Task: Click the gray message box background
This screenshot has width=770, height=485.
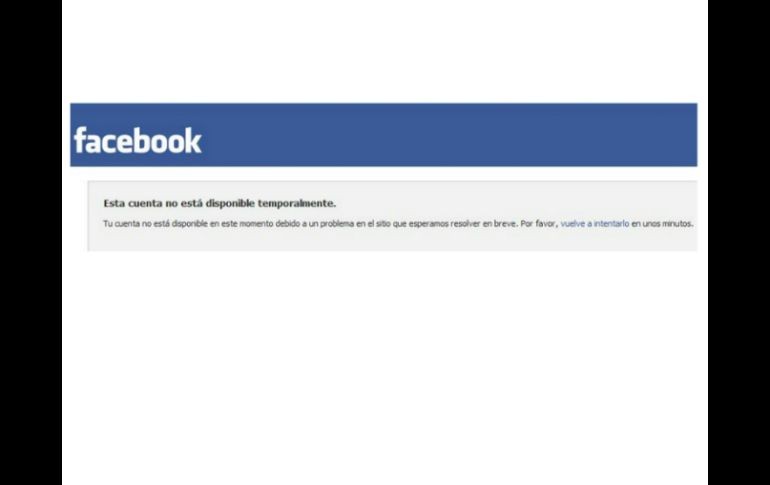Action: (392, 241)
